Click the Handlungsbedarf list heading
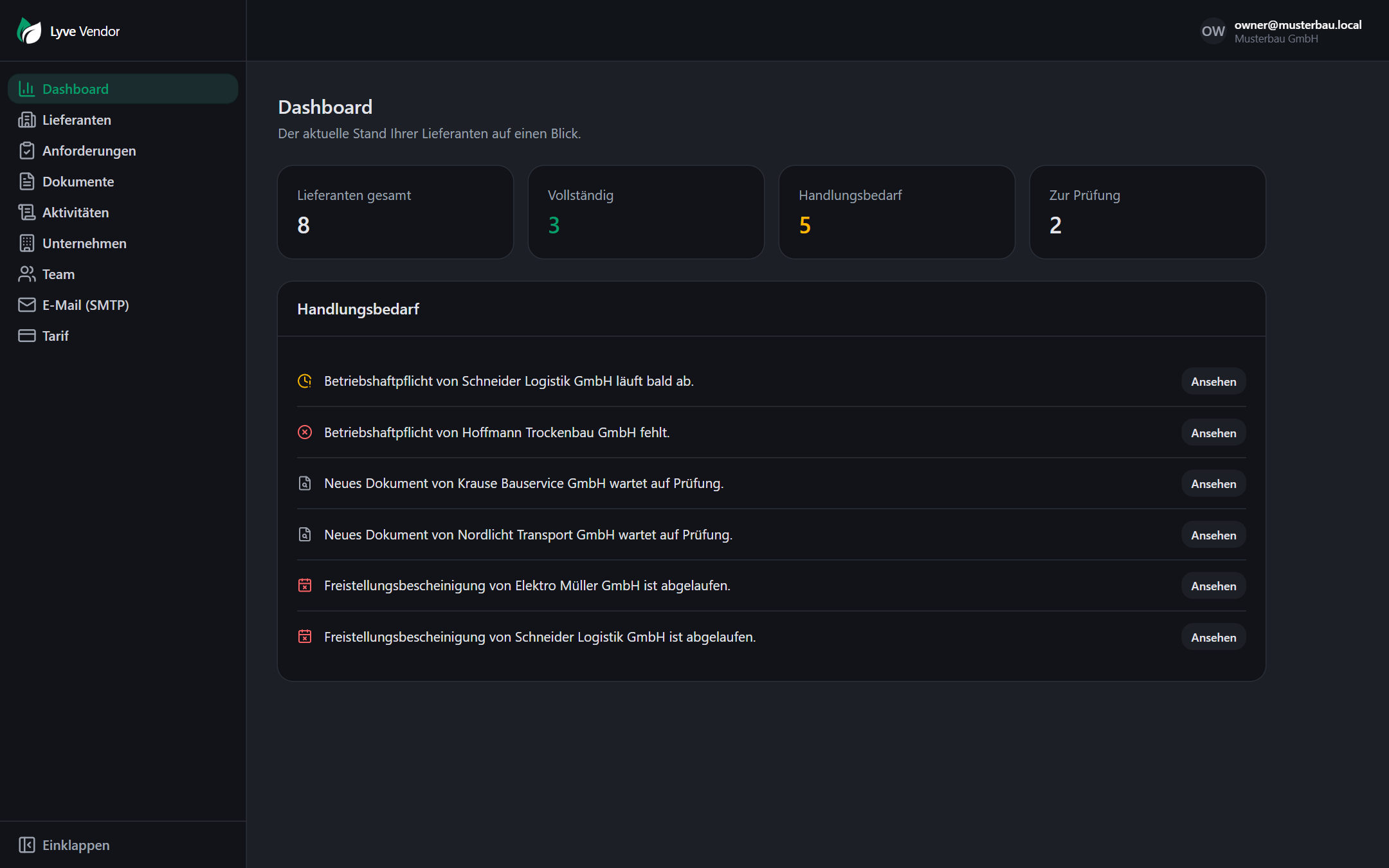Image resolution: width=1389 pixels, height=868 pixels. tap(358, 309)
